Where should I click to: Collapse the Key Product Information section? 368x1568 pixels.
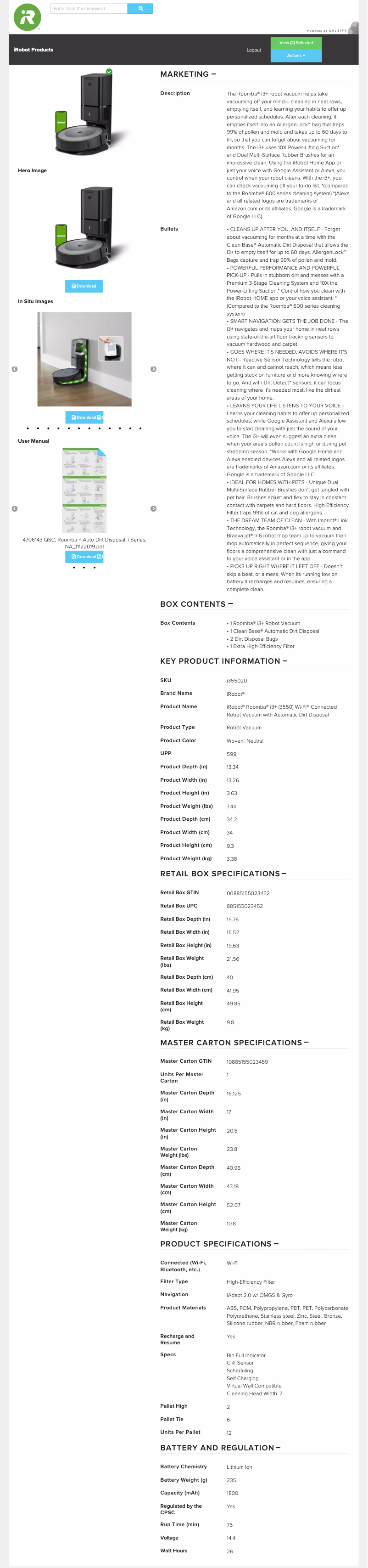pyautogui.click(x=285, y=660)
